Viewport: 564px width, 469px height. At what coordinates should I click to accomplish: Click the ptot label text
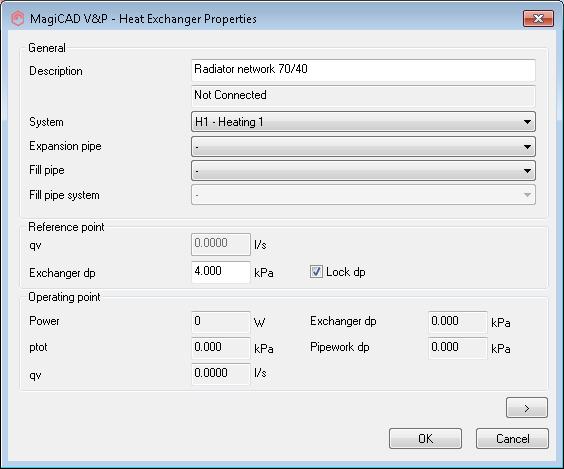tap(38, 347)
